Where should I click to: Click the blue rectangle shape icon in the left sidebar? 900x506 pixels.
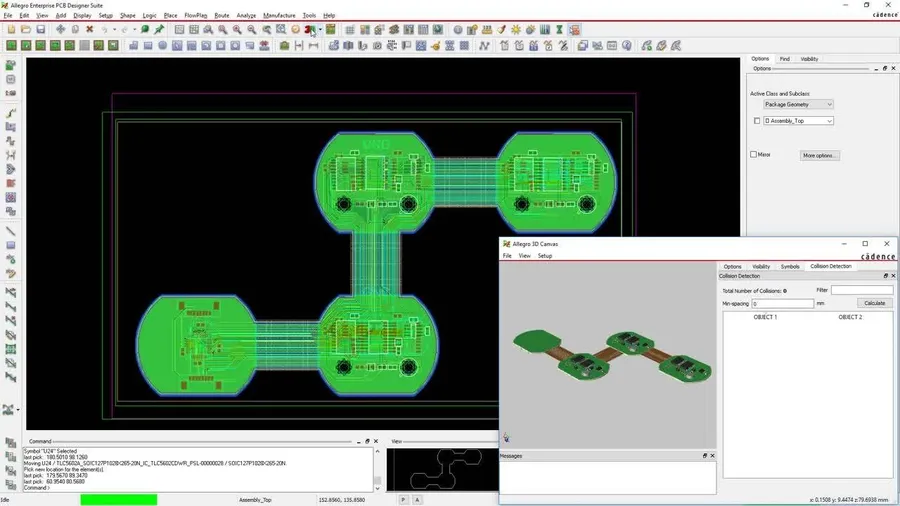[x=11, y=246]
